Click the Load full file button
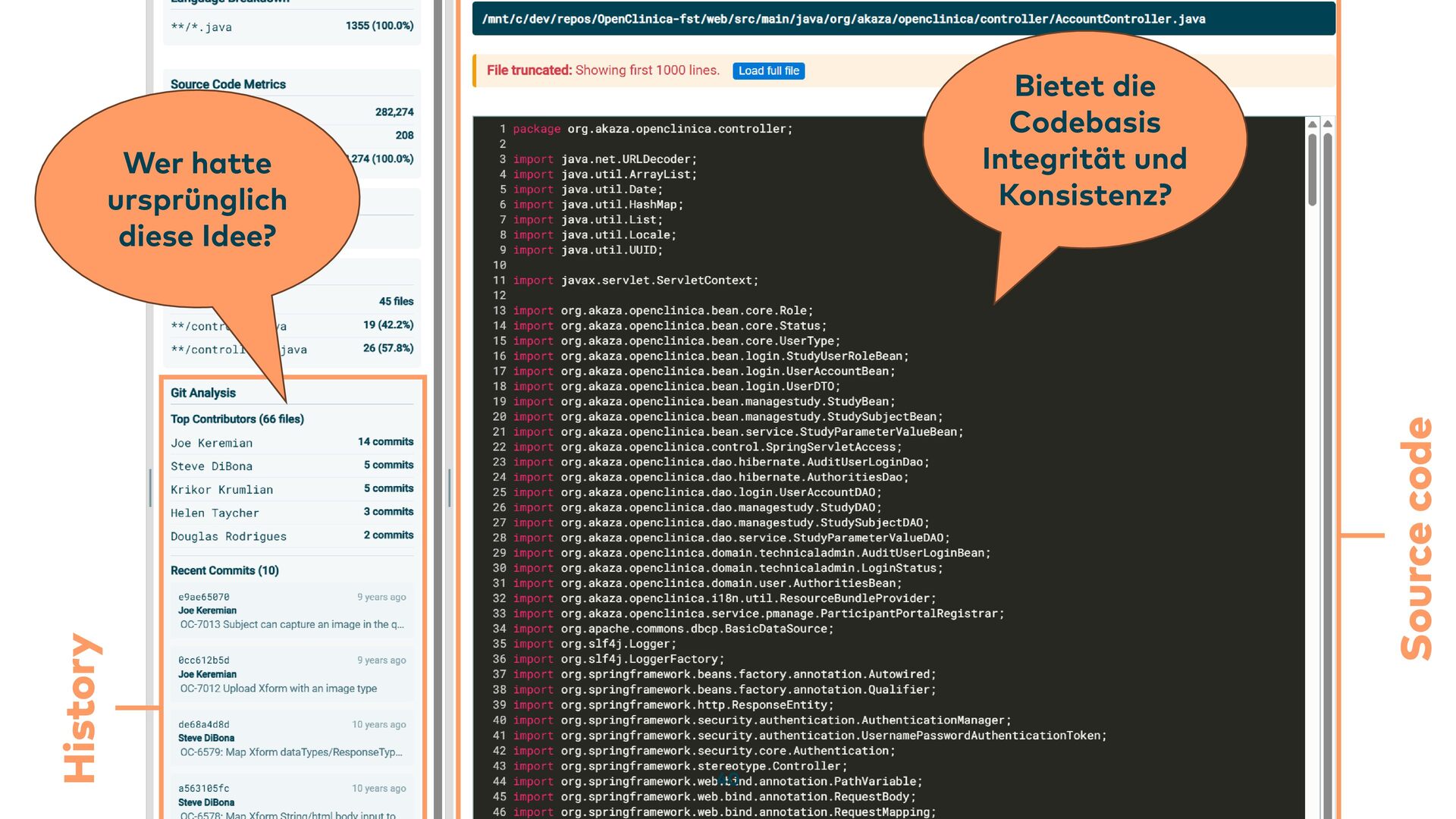Viewport: 1456px width, 819px height. [x=768, y=71]
